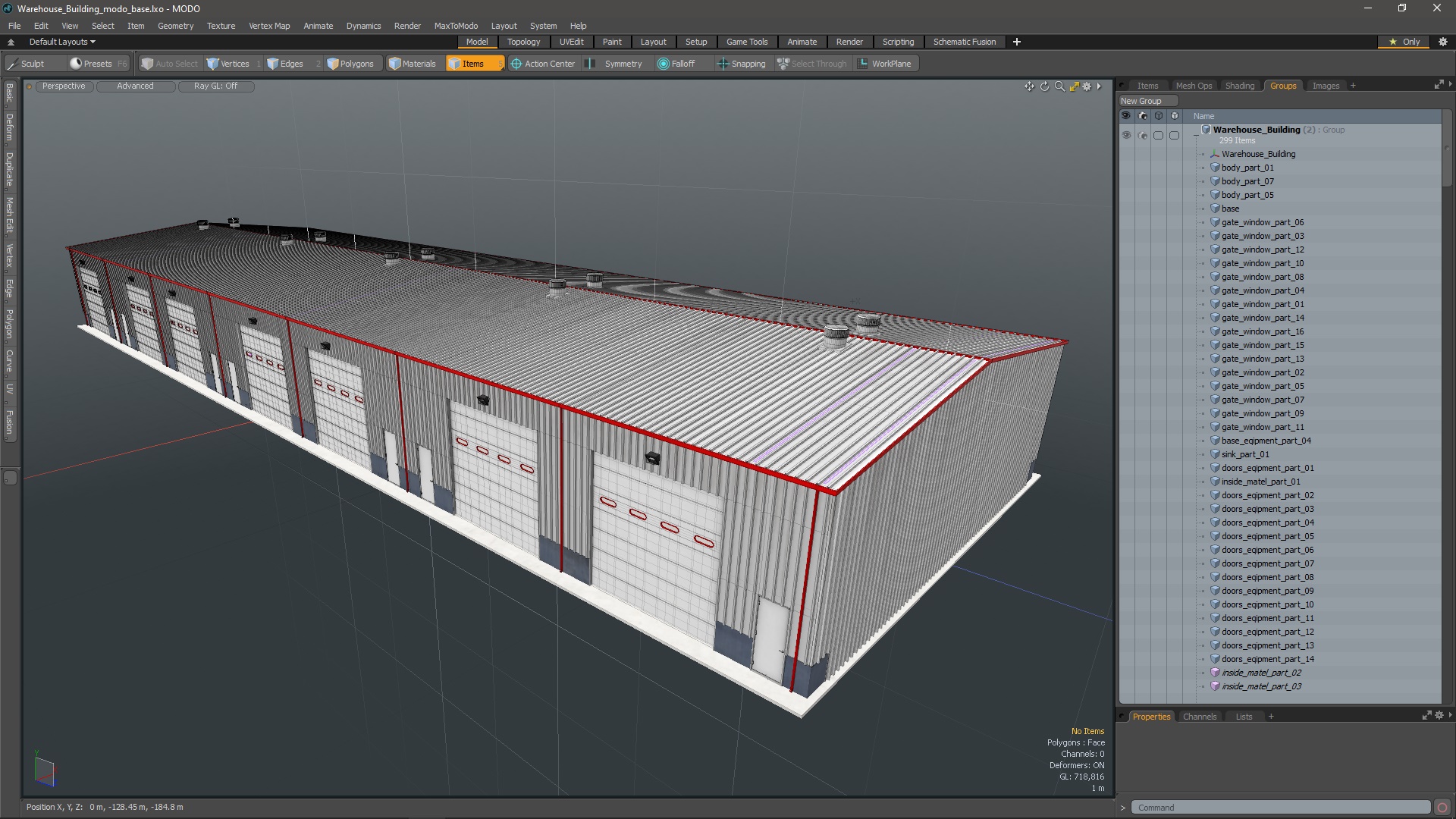Click the record button beside Command field

(x=1442, y=808)
